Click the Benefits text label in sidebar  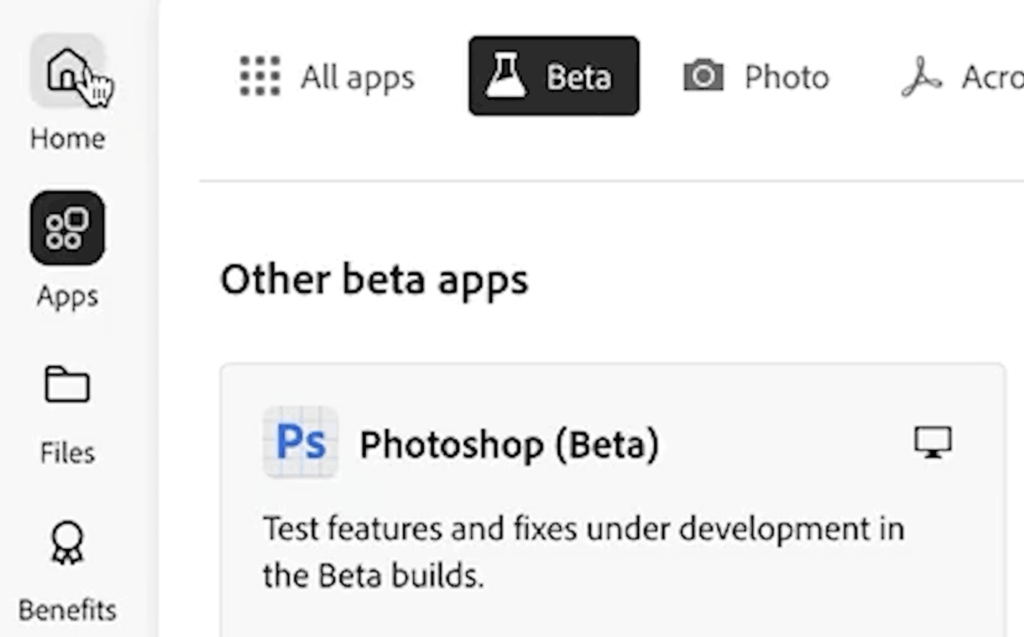coord(67,610)
